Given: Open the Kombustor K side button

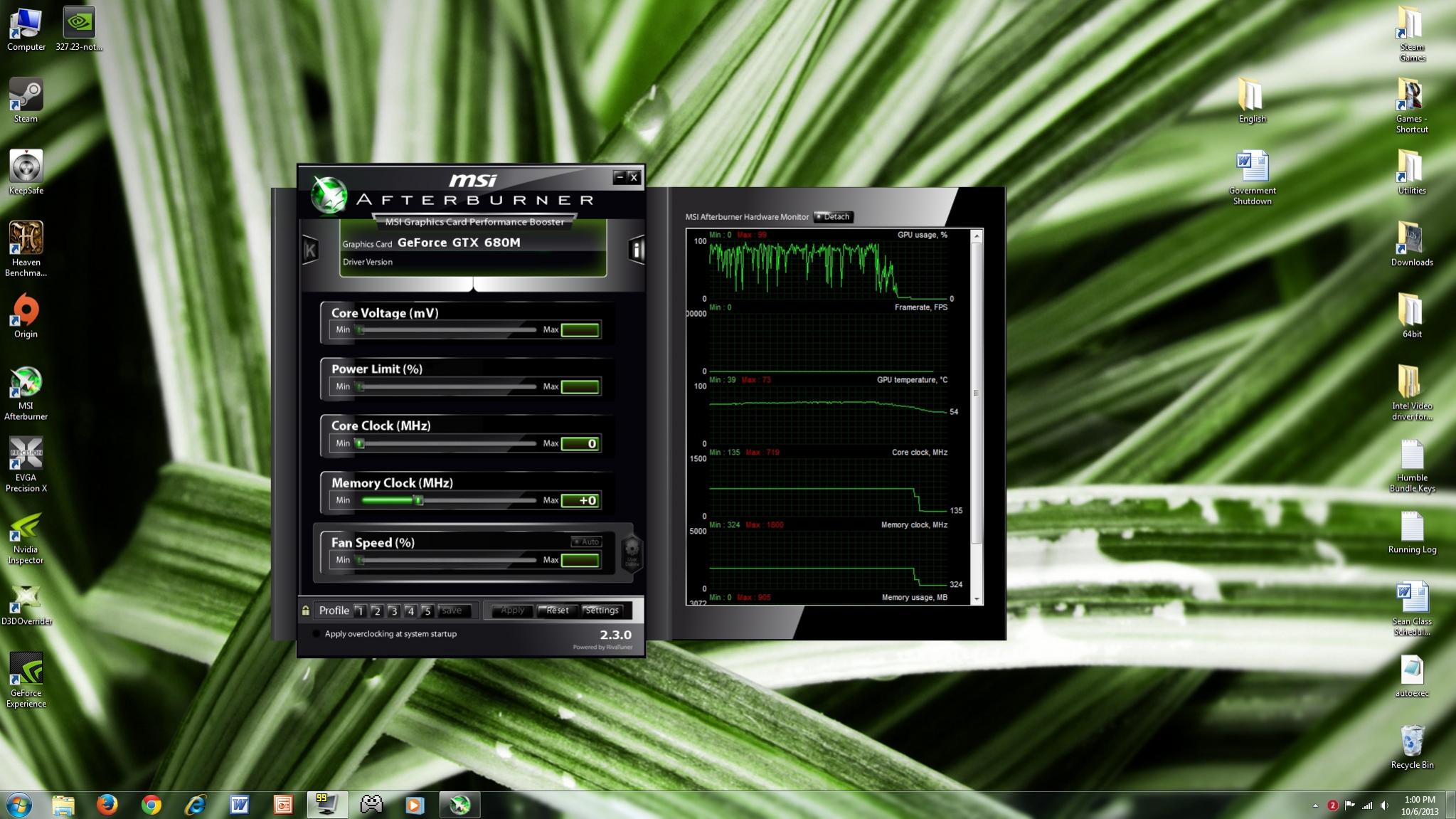Looking at the screenshot, I should [310, 250].
